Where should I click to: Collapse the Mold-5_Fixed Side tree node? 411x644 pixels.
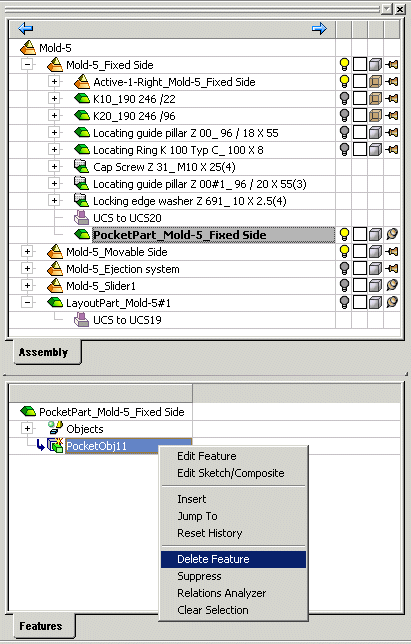(28, 65)
